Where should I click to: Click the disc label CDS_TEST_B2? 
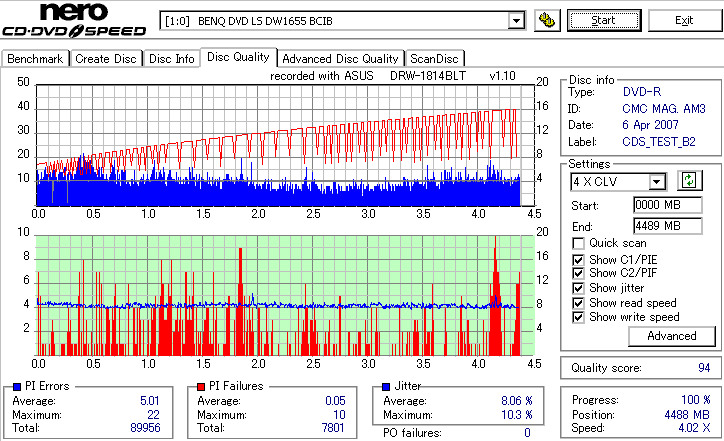(658, 142)
